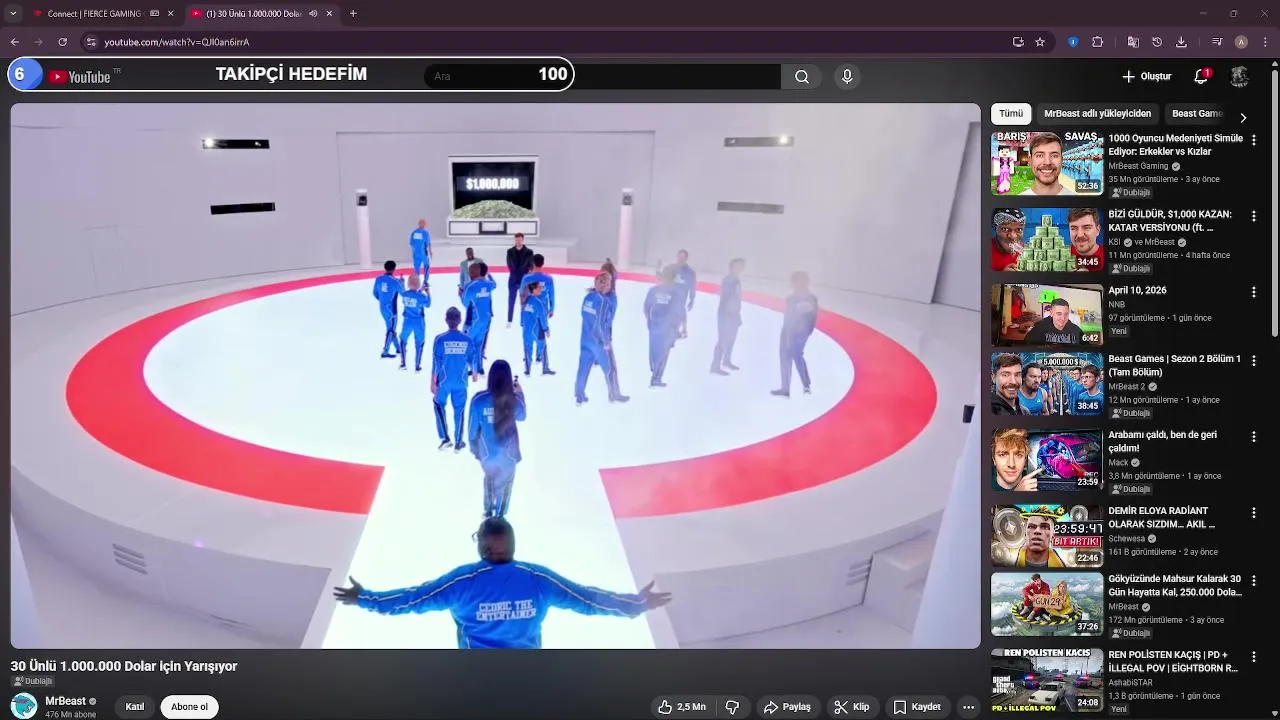Click the main video player
Screen dimensions: 1280x720
(x=496, y=376)
